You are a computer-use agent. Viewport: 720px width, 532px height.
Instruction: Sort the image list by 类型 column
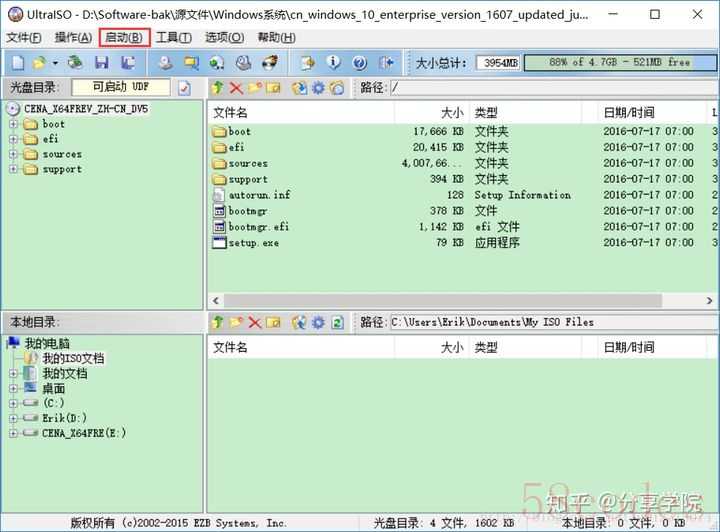(x=526, y=112)
